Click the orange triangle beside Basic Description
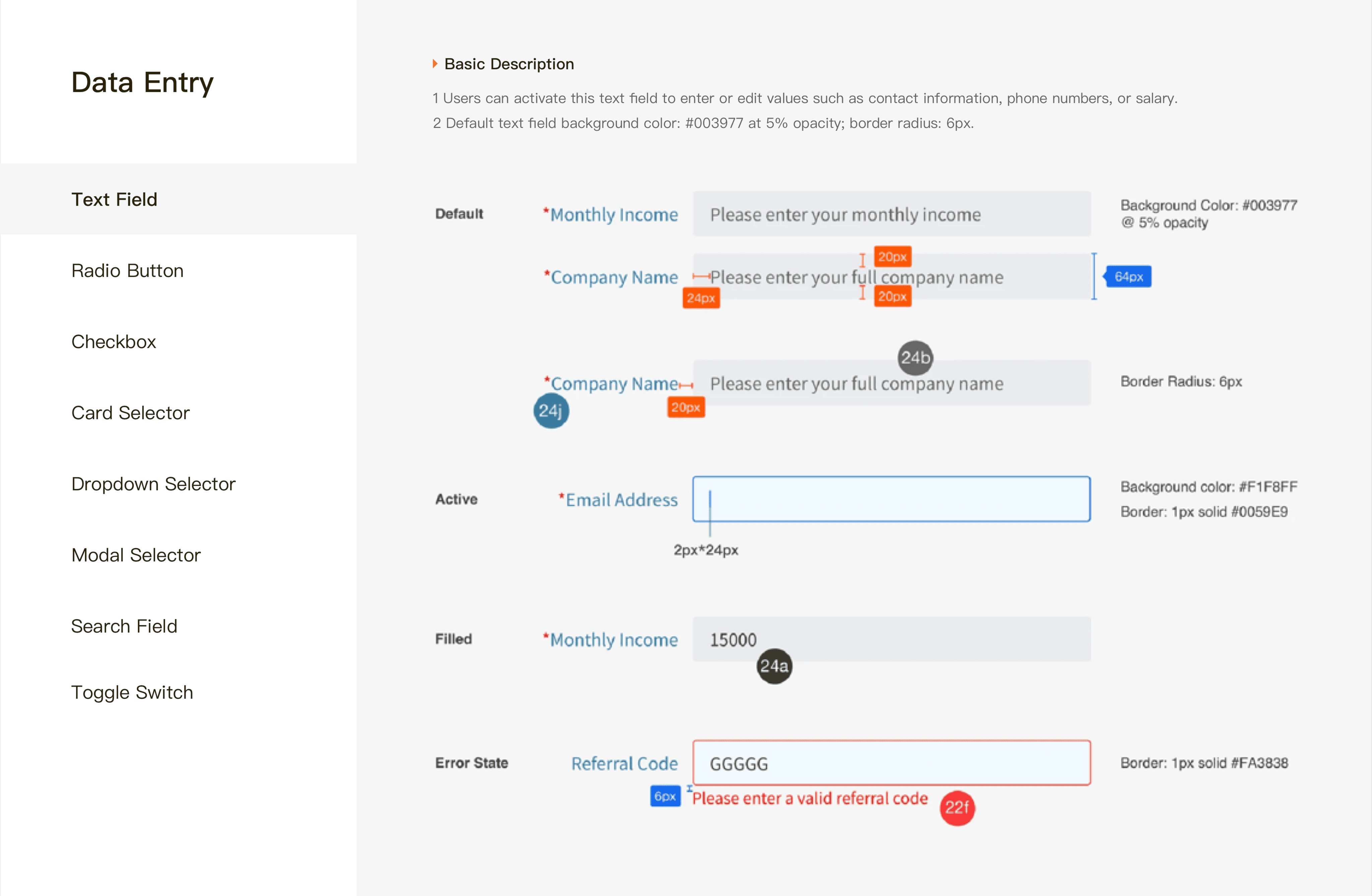The width and height of the screenshot is (1372, 896). point(435,63)
